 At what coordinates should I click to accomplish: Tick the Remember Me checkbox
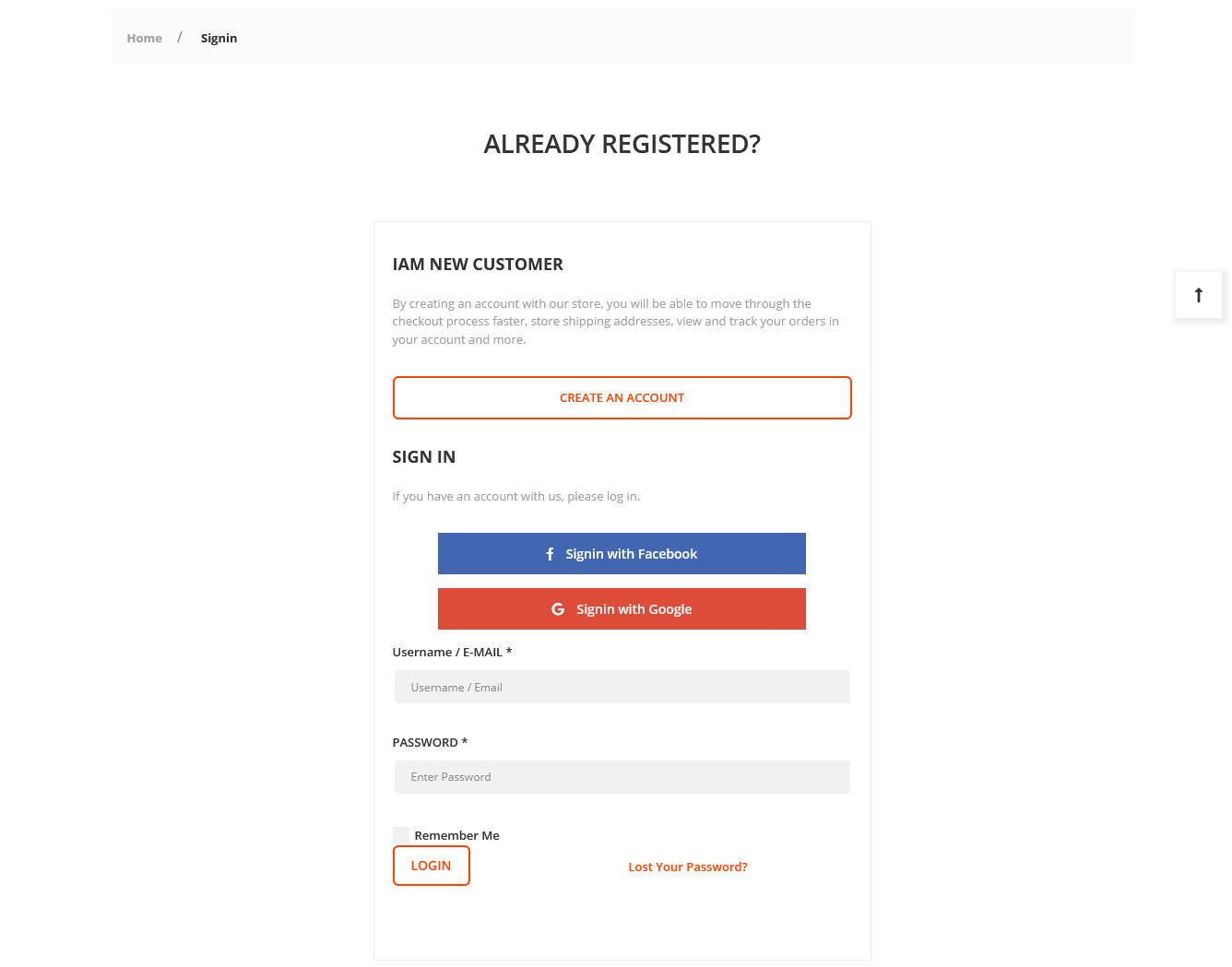401,835
